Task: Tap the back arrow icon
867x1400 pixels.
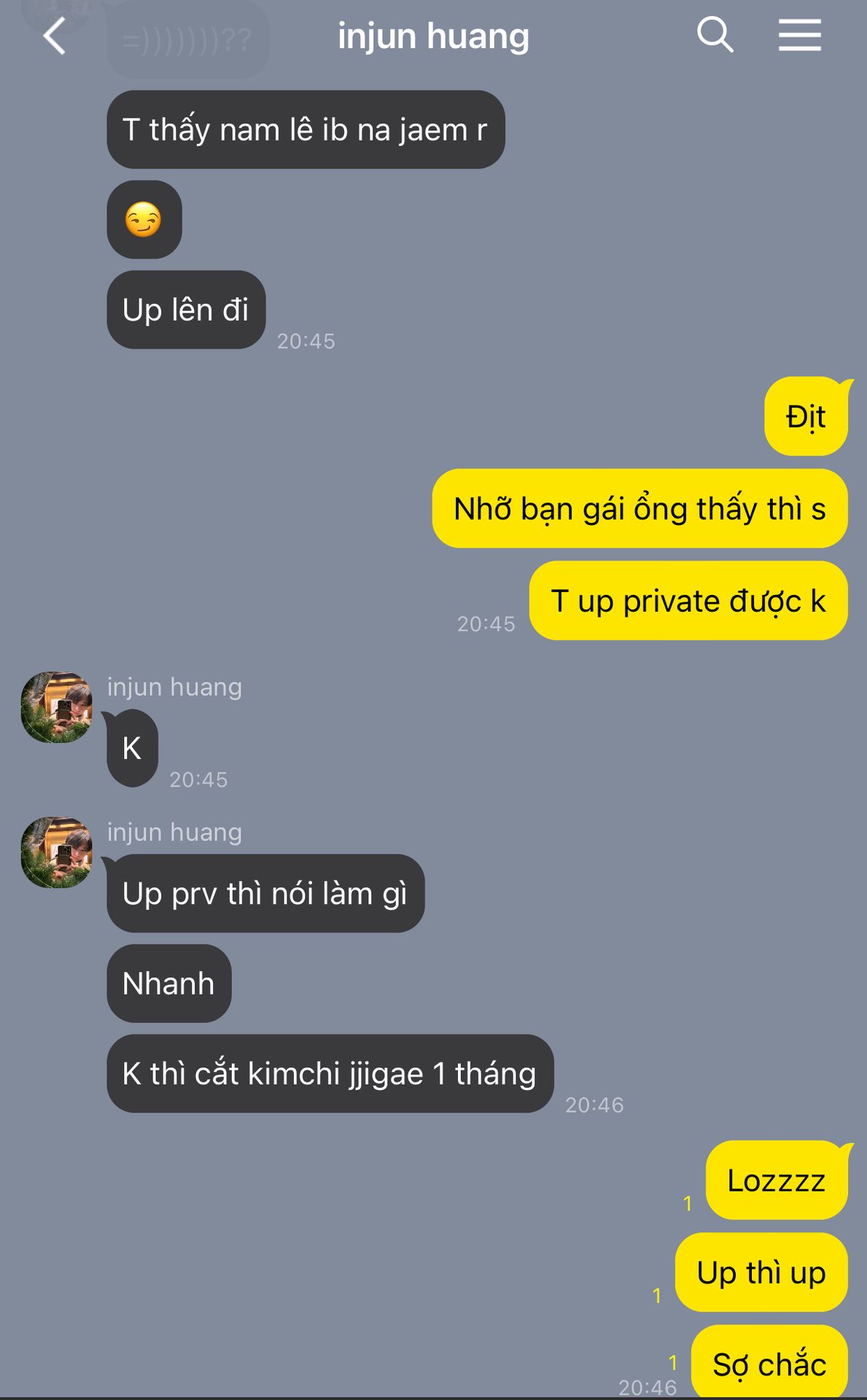Action: tap(55, 36)
